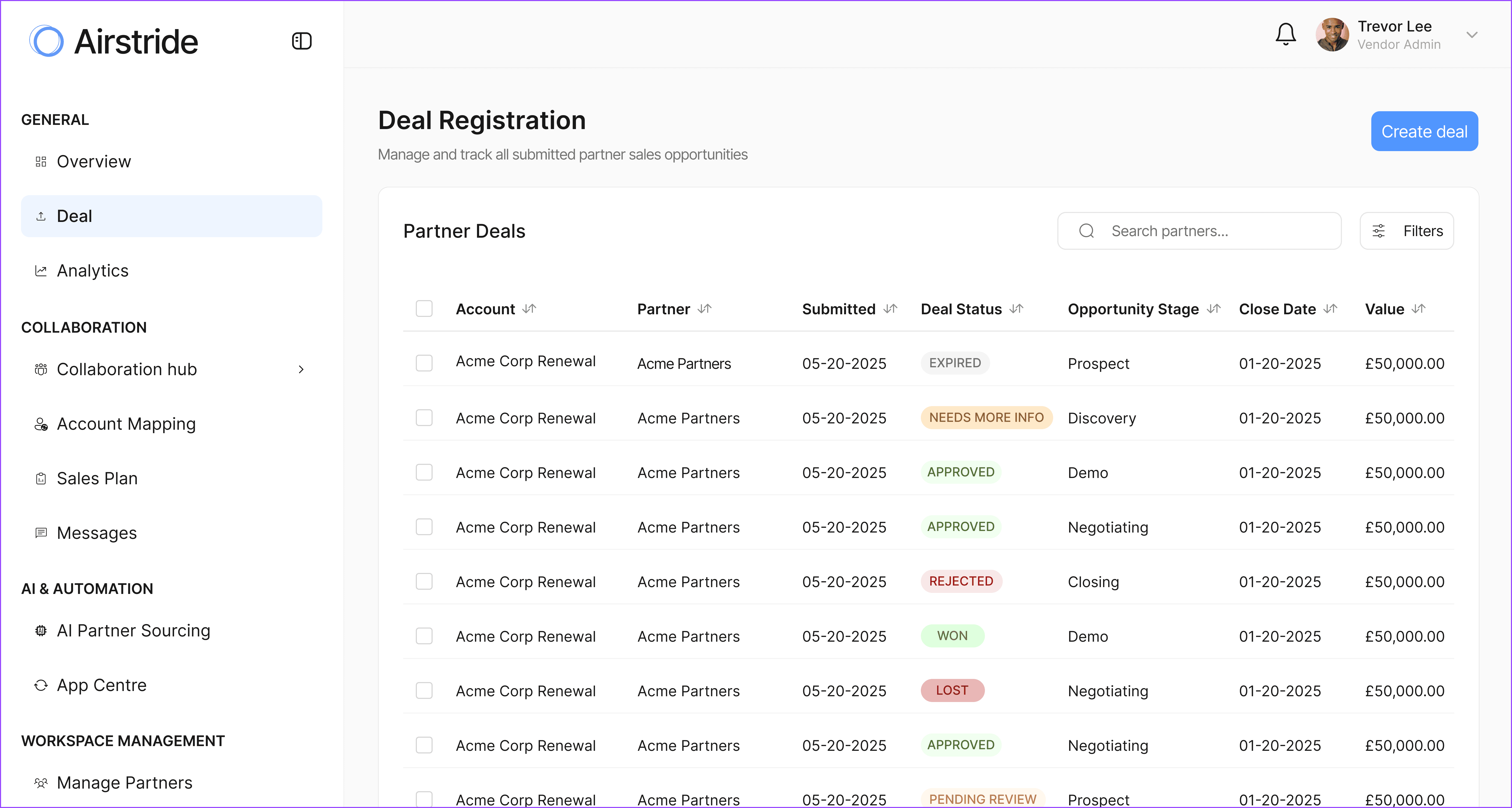Open Sales Plan menu item
This screenshot has height=808, width=1512.
pyautogui.click(x=97, y=478)
